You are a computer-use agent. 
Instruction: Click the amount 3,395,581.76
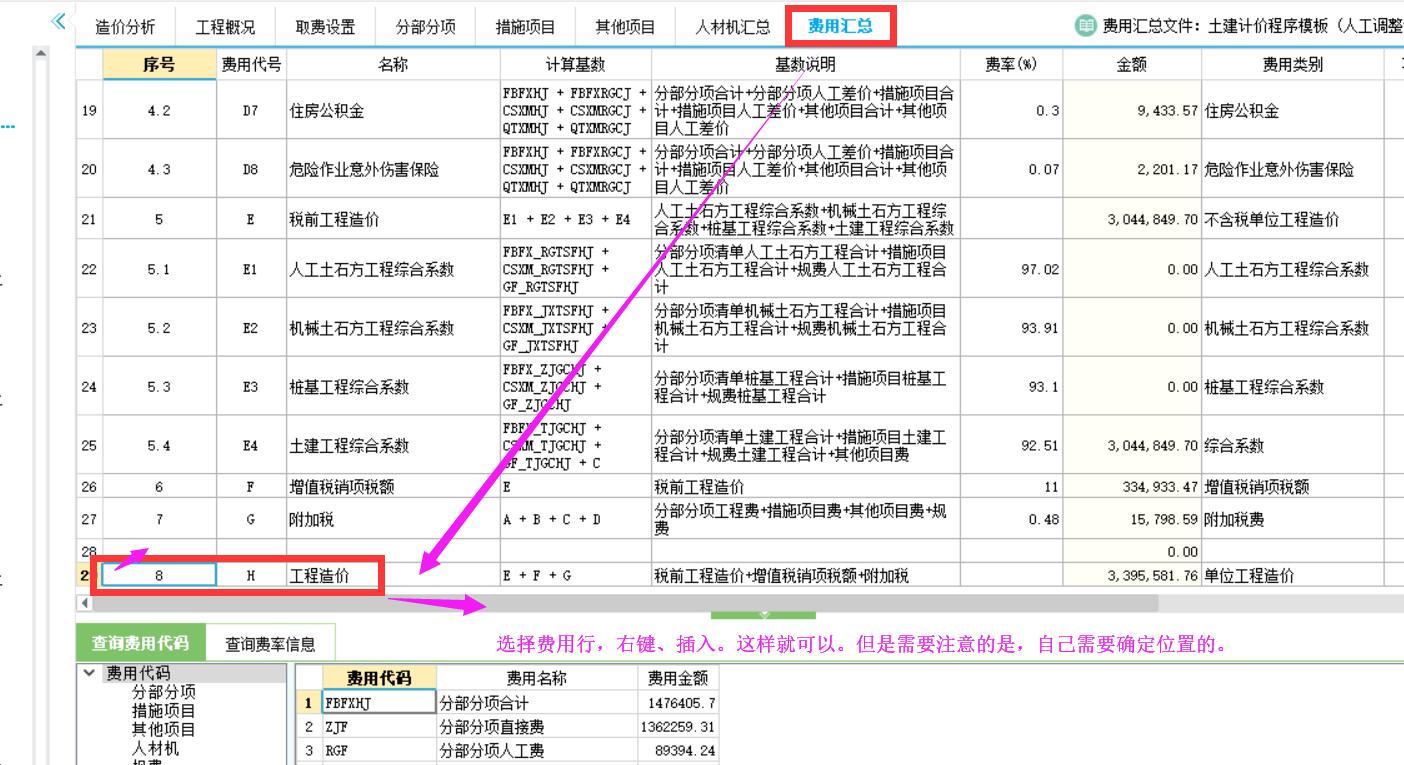click(x=1132, y=576)
